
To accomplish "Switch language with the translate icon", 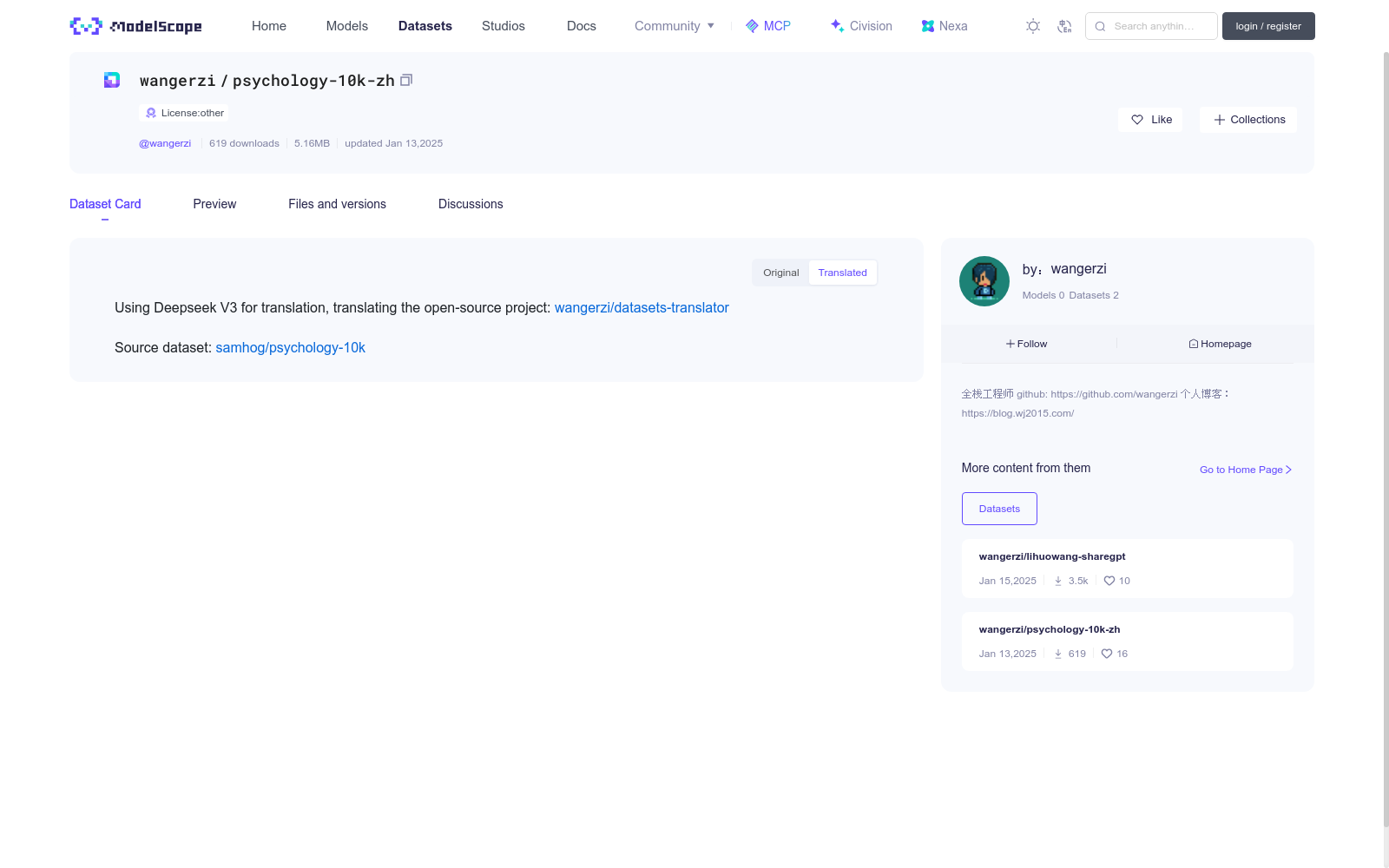I will click(1064, 26).
